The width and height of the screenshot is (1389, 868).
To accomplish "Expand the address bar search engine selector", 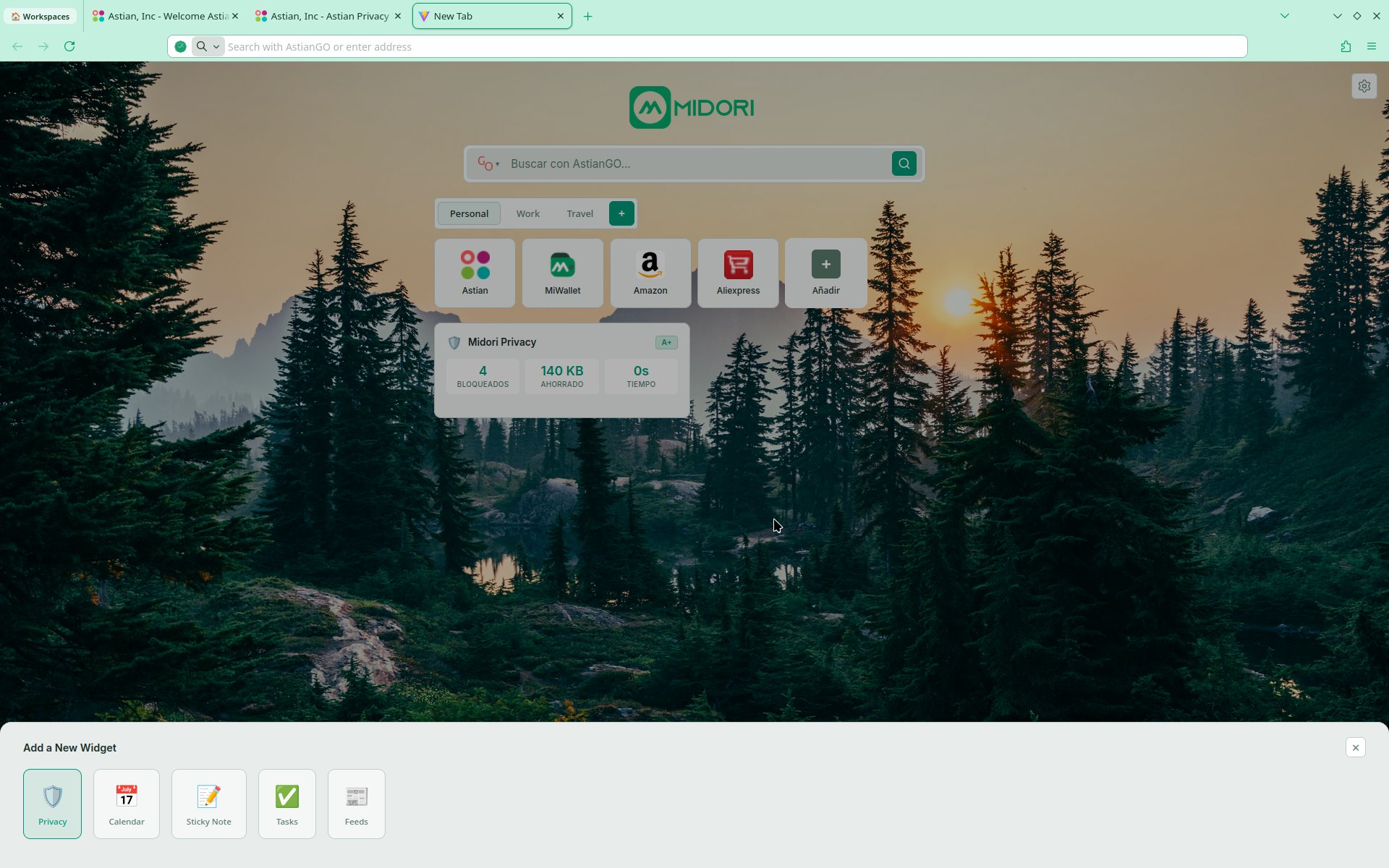I will pyautogui.click(x=208, y=46).
